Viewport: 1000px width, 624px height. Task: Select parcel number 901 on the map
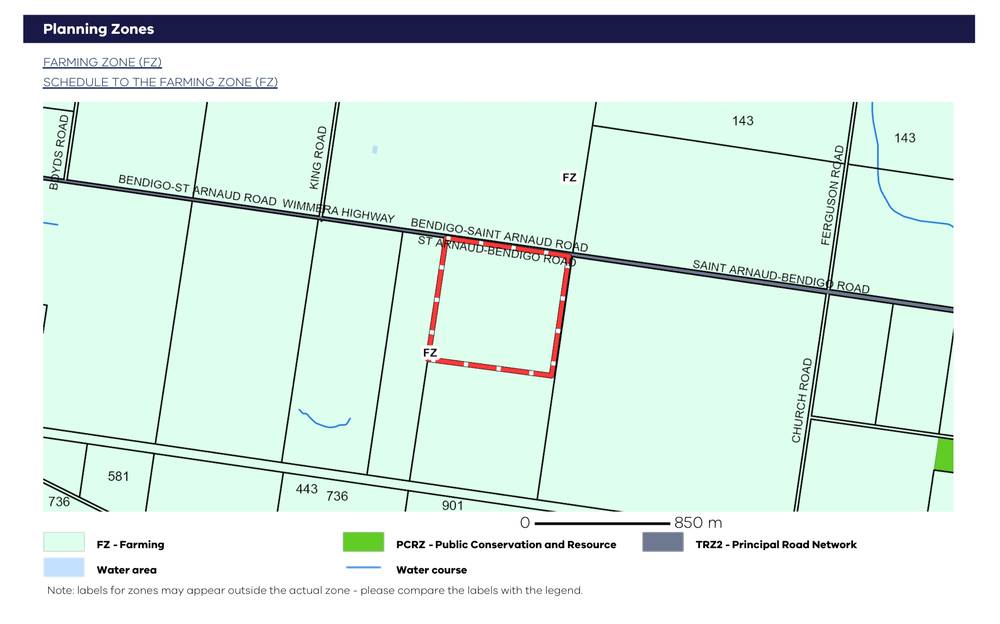click(452, 505)
